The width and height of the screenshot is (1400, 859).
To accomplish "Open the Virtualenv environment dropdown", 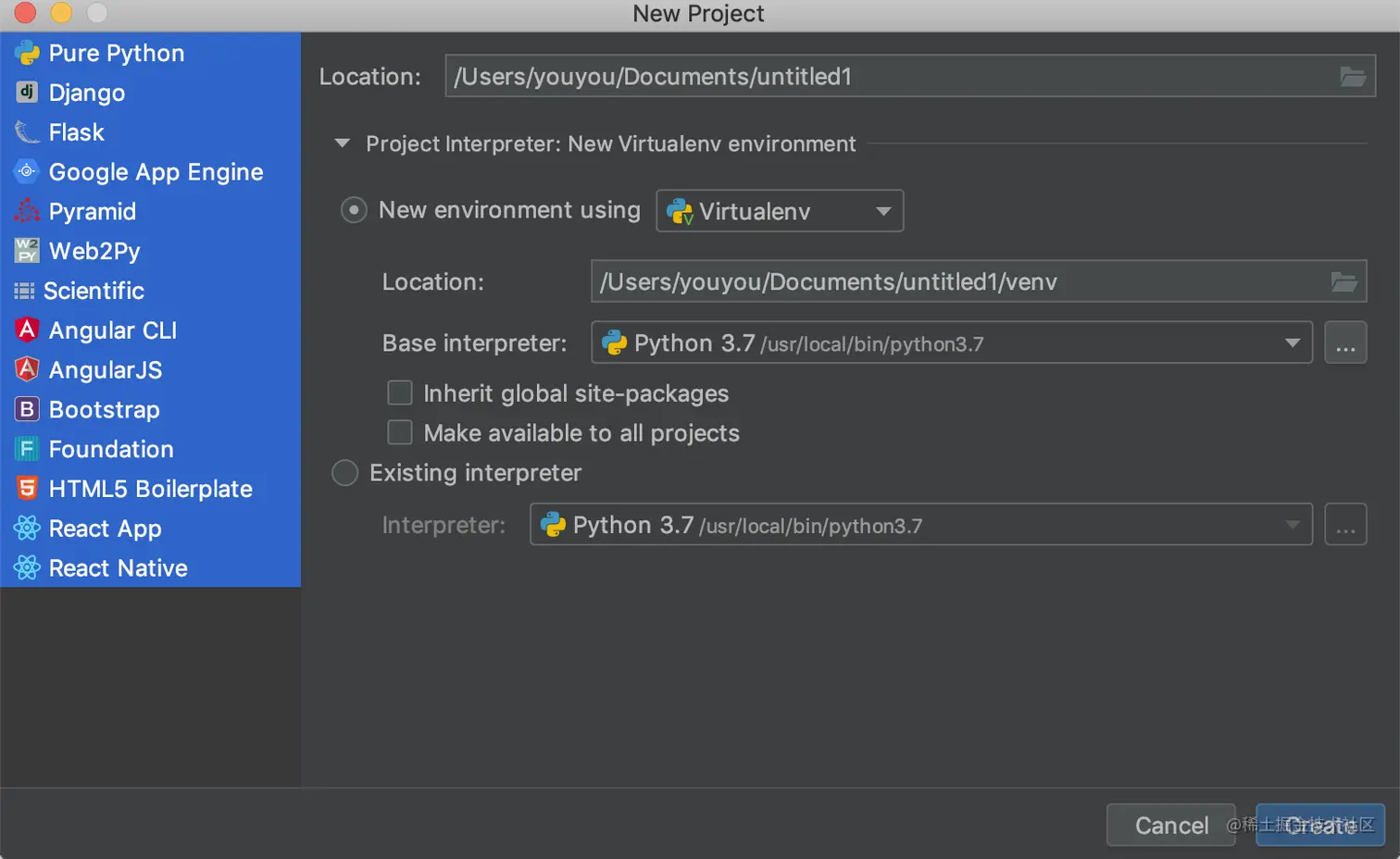I will click(x=780, y=211).
